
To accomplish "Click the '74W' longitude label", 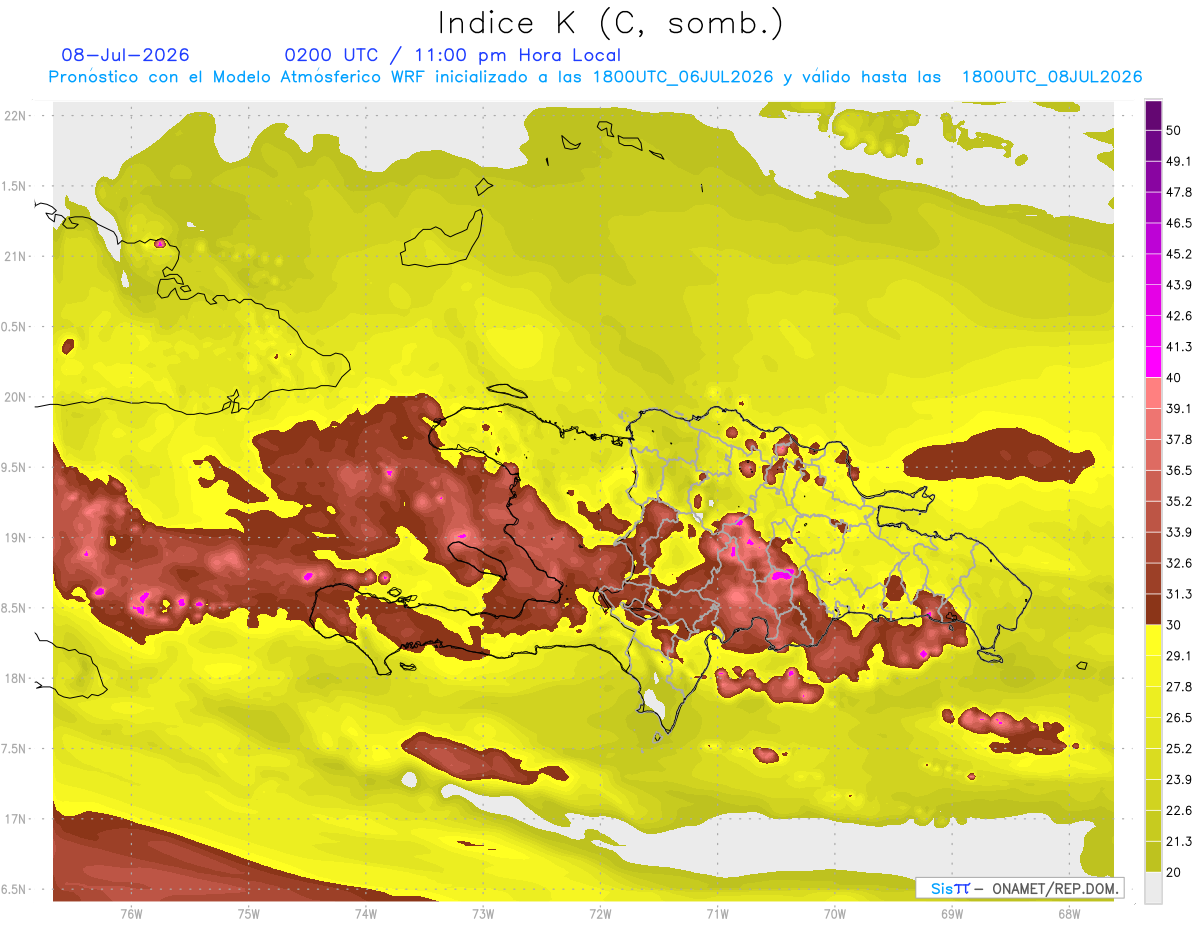I will pyautogui.click(x=366, y=914).
